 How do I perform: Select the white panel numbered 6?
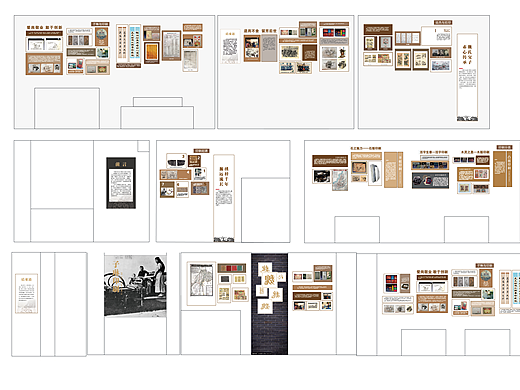(182, 190)
